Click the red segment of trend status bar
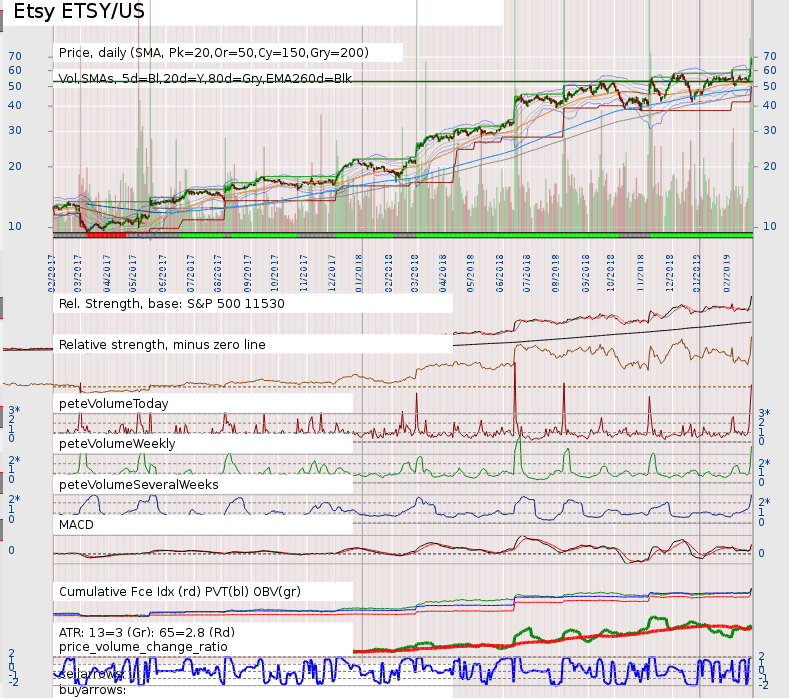The width and height of the screenshot is (789, 698). coord(106,235)
